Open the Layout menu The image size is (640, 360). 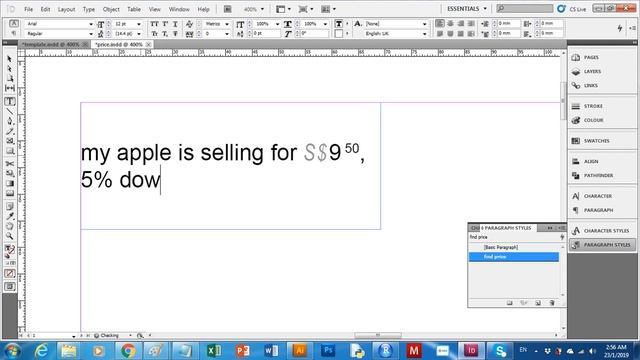[x=66, y=9]
